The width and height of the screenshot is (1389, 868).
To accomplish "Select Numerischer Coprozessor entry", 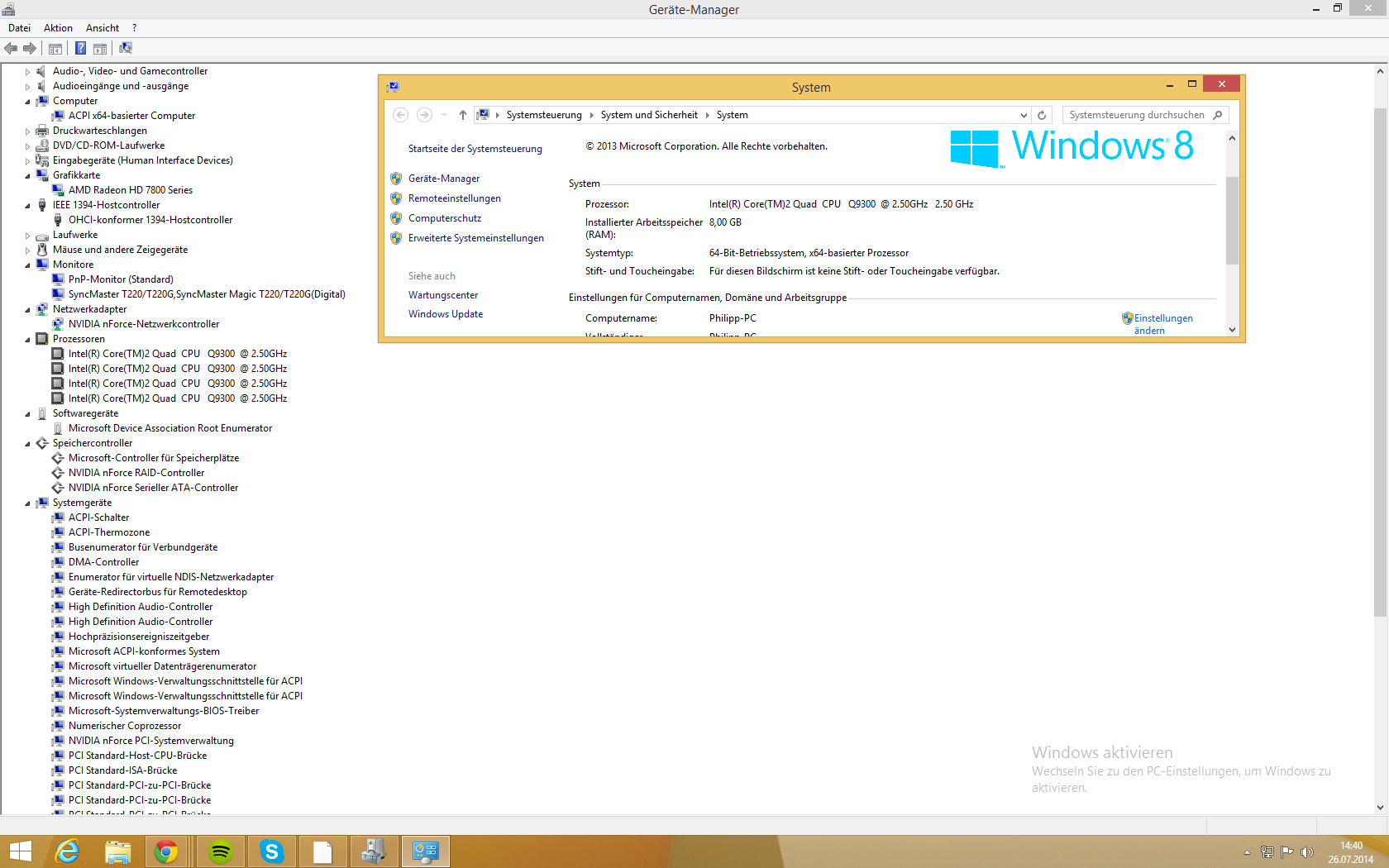I will [125, 726].
